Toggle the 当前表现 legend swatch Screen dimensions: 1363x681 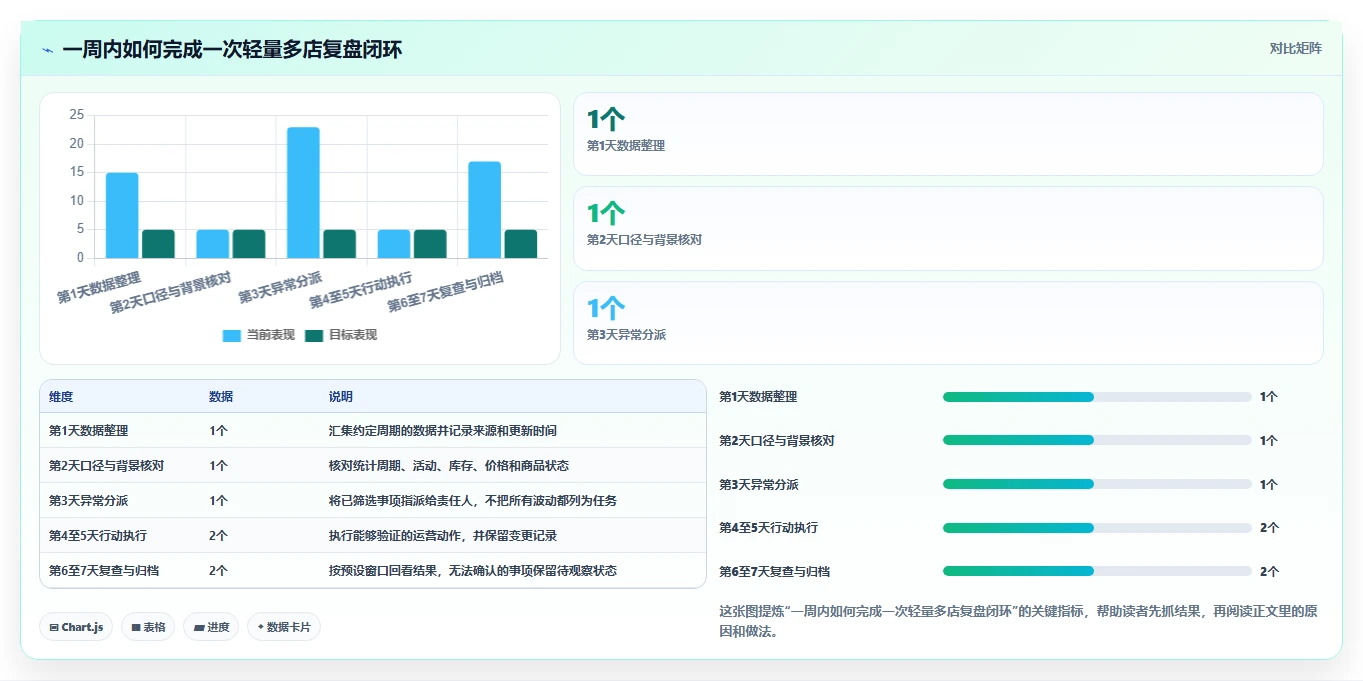point(232,335)
